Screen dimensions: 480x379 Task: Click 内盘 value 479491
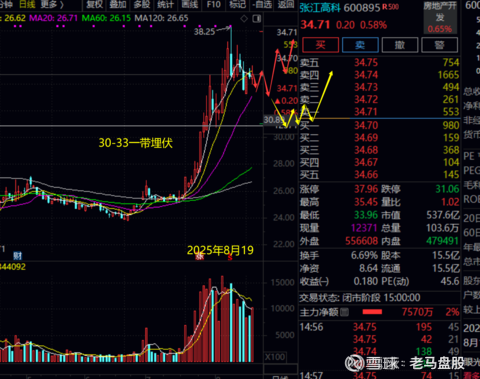pyautogui.click(x=443, y=241)
